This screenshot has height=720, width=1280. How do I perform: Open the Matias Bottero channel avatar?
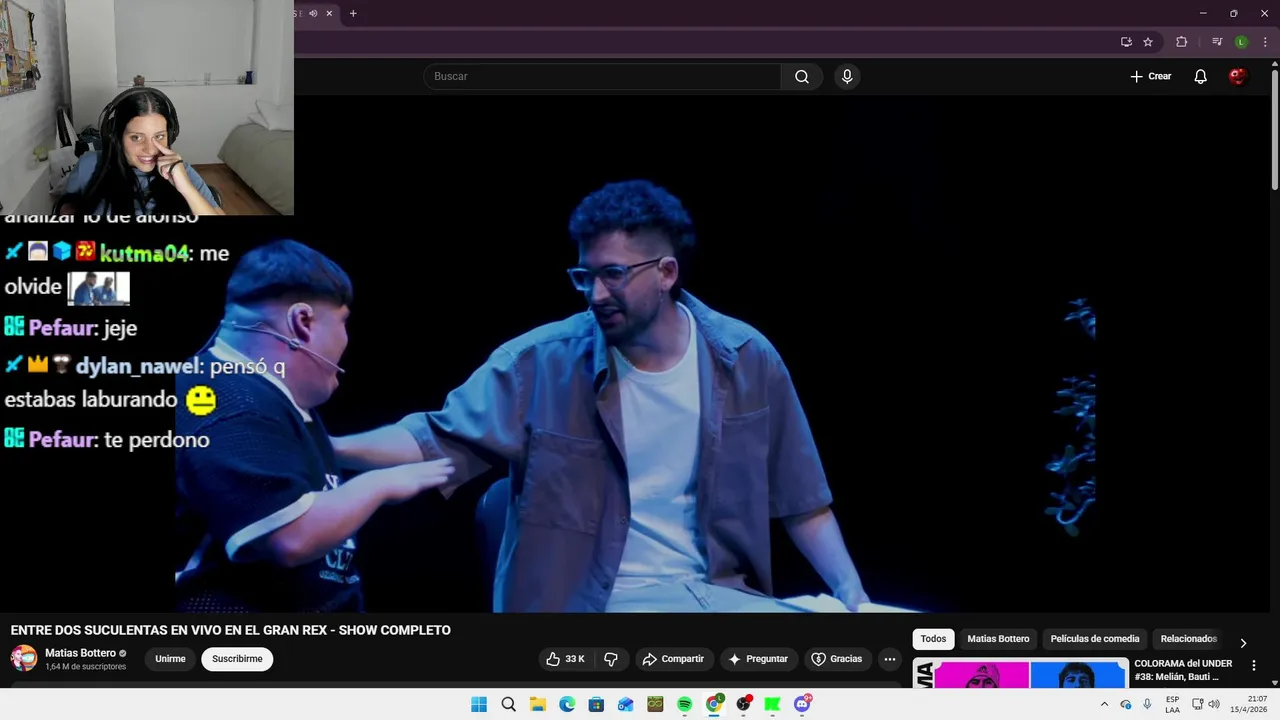(x=24, y=659)
